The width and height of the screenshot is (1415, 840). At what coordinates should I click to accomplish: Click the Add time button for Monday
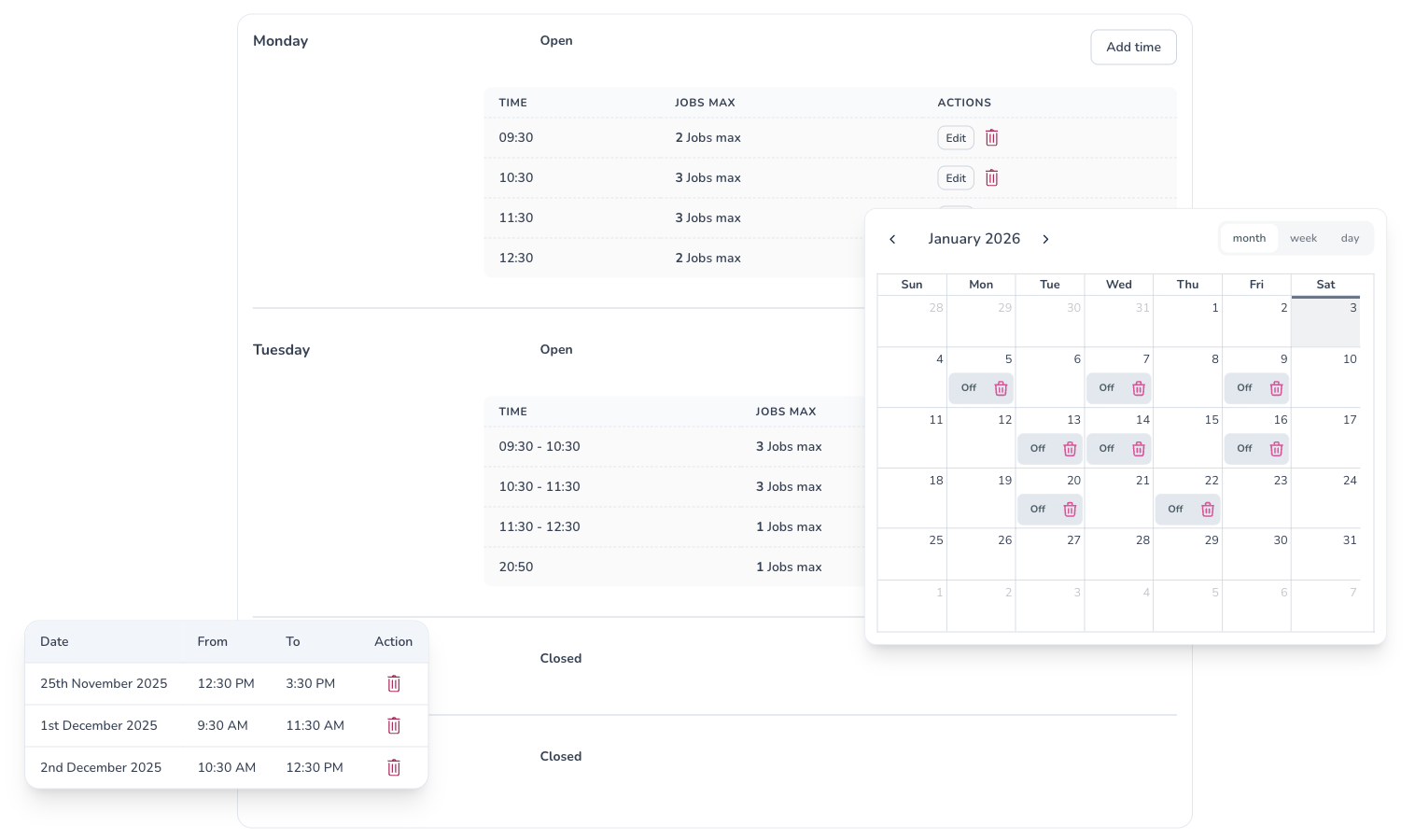tap(1133, 48)
